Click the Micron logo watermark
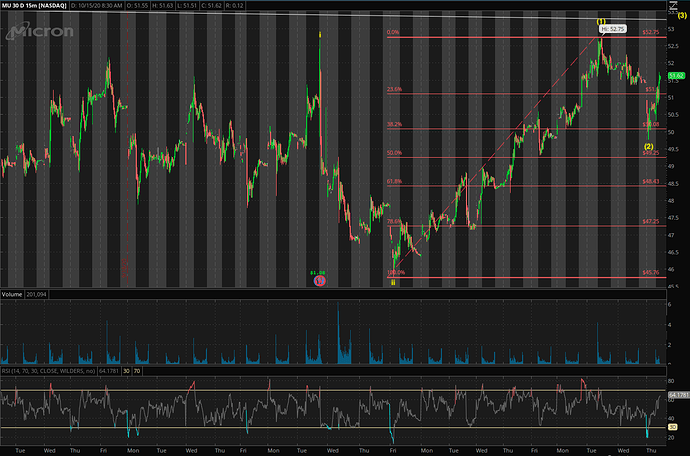Viewport: 690px width, 456px height. click(x=40, y=32)
